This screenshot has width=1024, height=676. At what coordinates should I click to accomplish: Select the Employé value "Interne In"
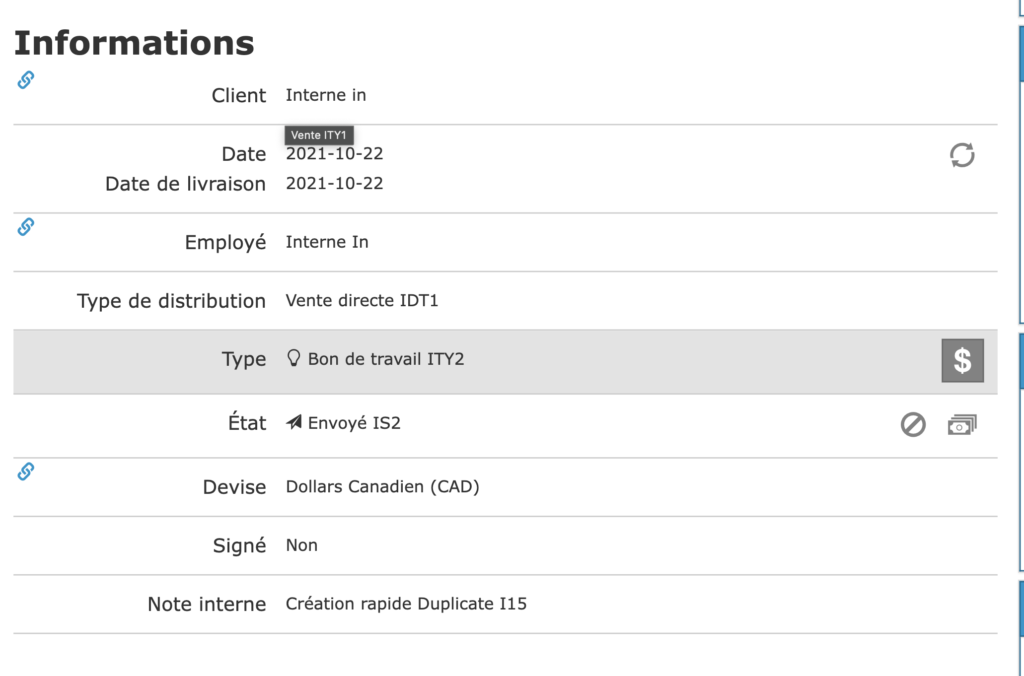327,242
